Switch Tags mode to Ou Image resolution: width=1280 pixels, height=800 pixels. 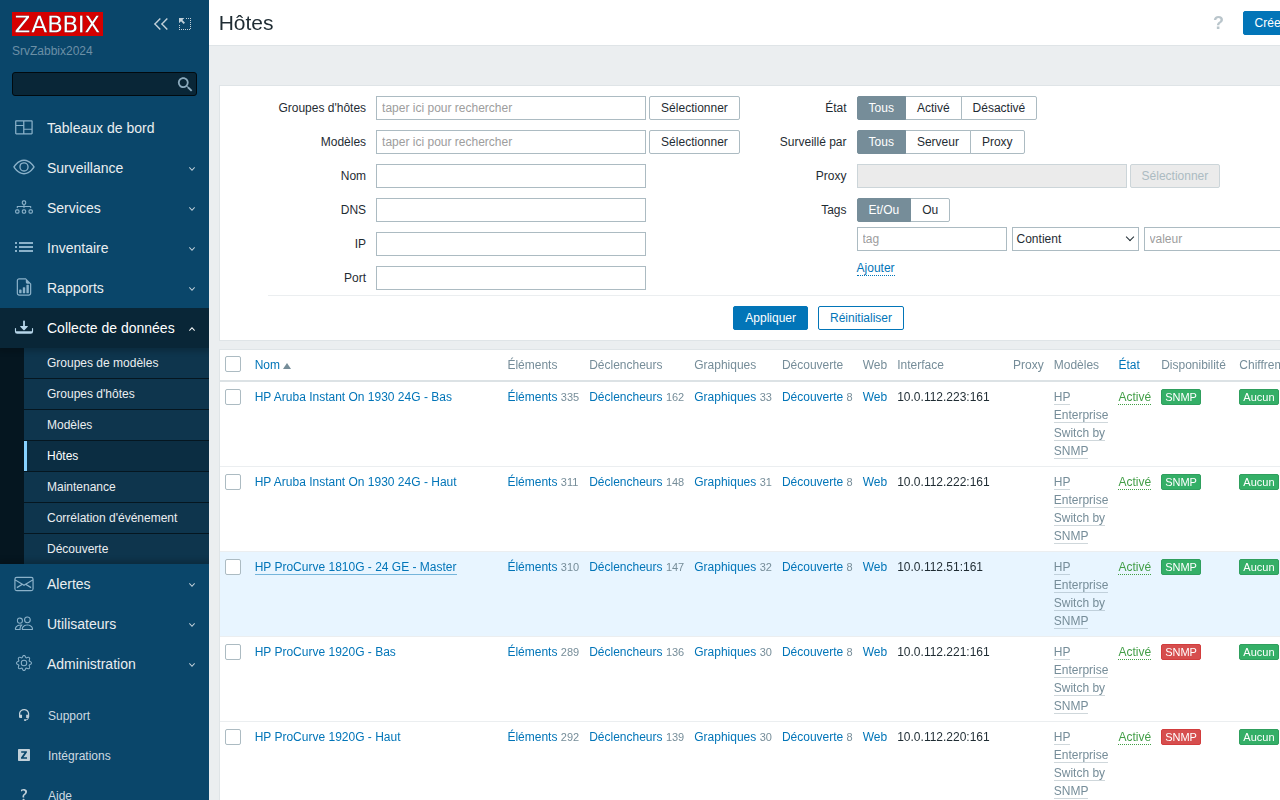[930, 210]
